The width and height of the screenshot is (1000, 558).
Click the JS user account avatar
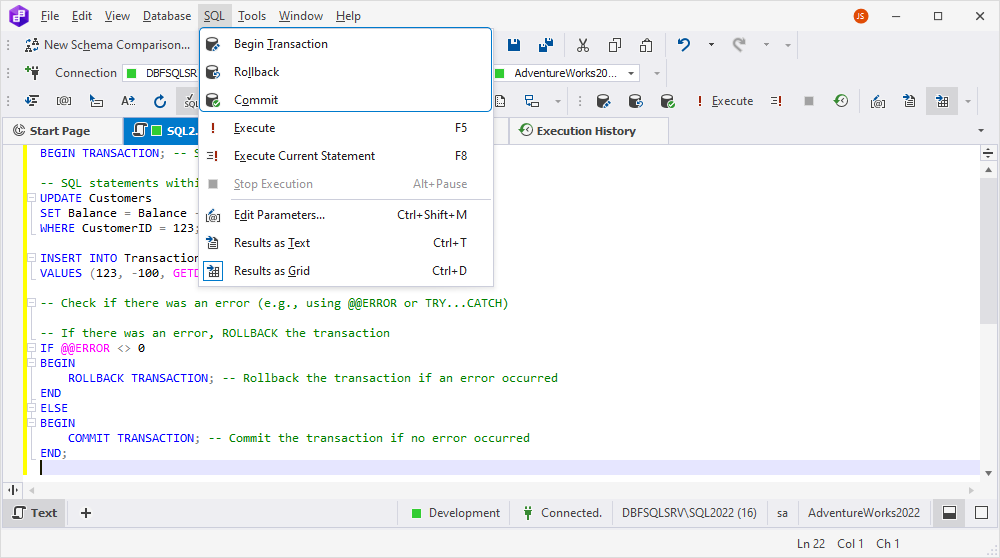coord(860,16)
